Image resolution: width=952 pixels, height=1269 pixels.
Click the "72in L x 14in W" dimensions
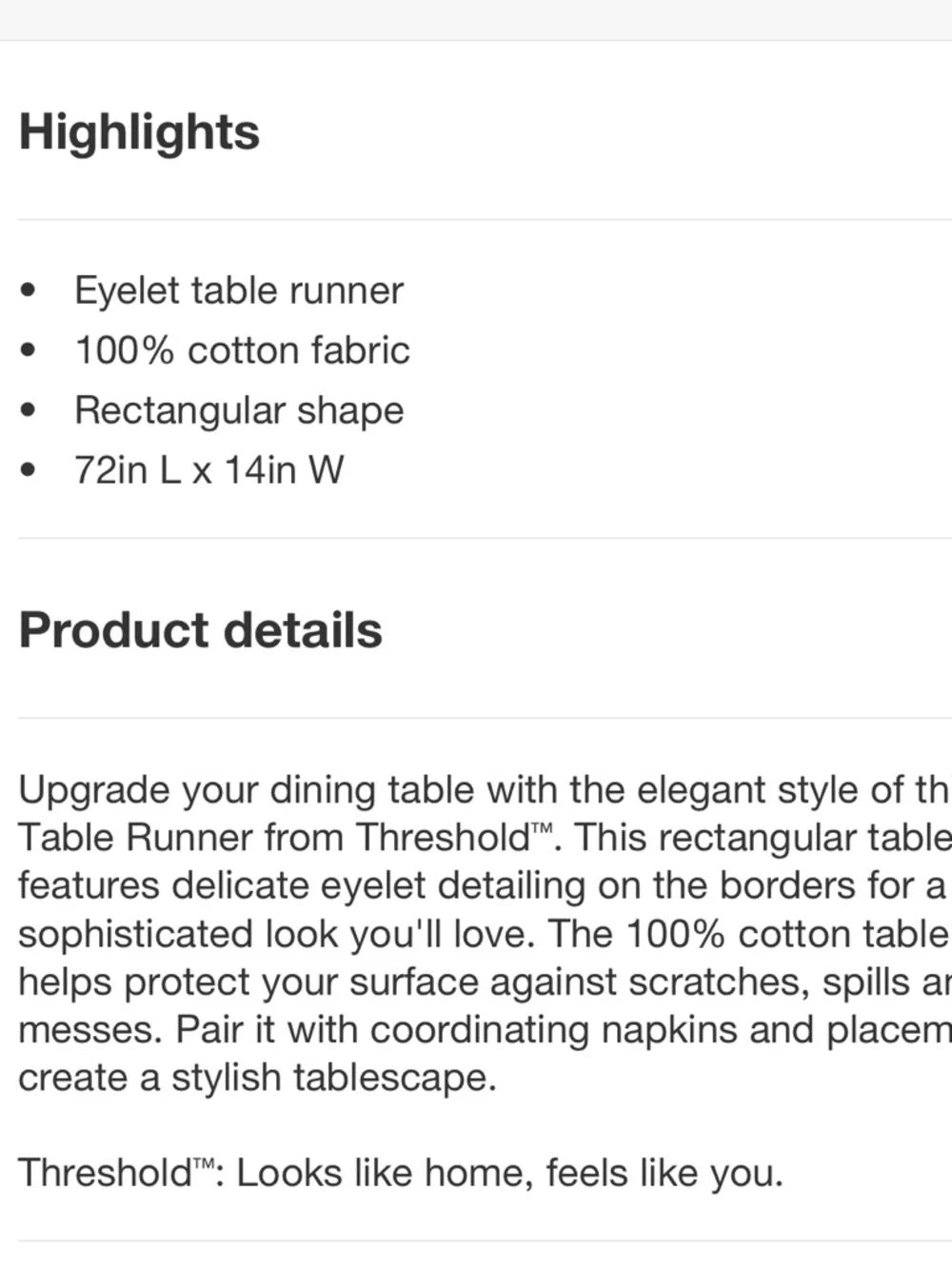point(209,470)
